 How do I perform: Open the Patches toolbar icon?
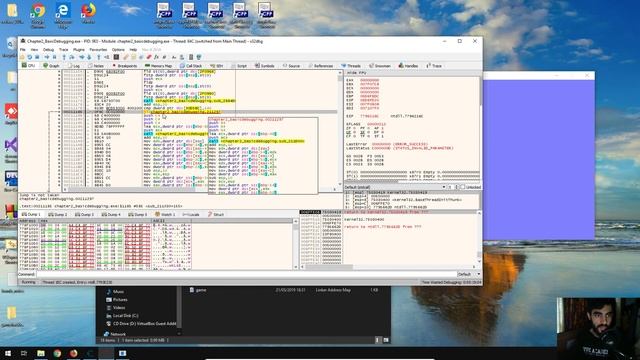(x=125, y=57)
